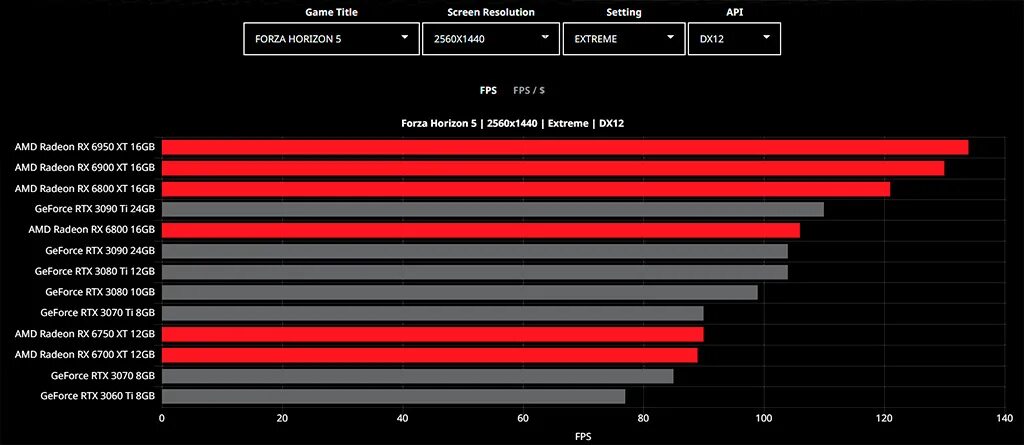Click the GeForce RTX 3070 8GB bar
The image size is (1024, 445).
coord(417,376)
